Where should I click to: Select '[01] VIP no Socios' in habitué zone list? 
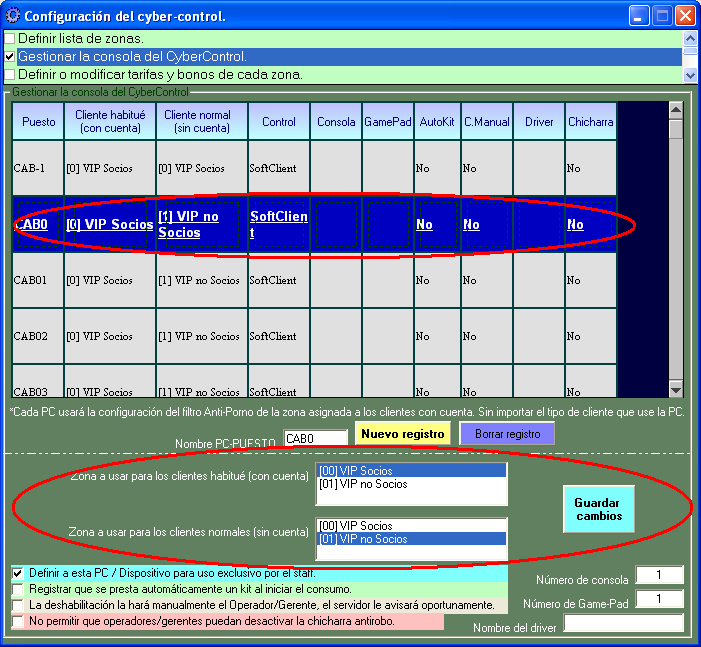pos(411,484)
